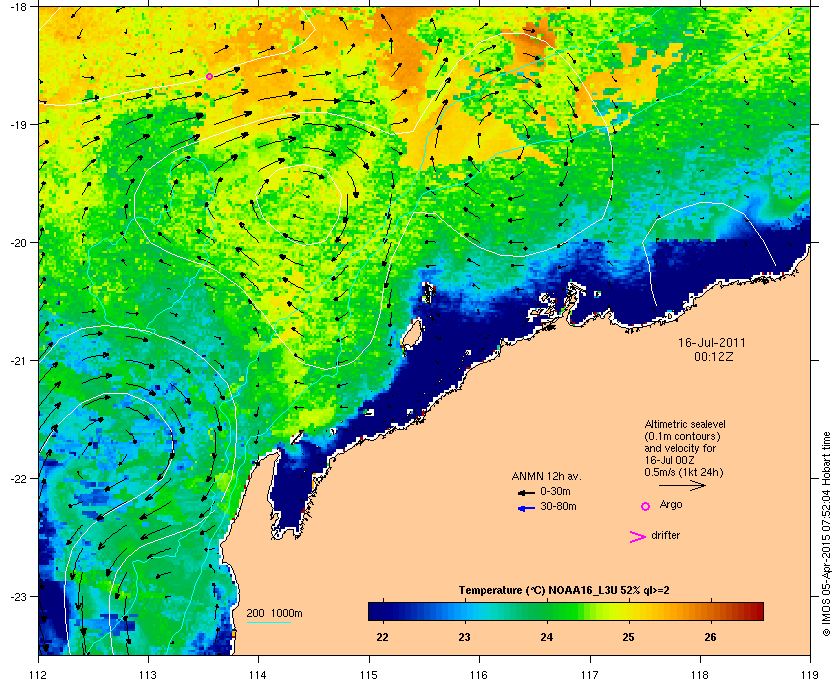Screen dimensions: 840x680
Task: Click the blue 30-80m legend arrow
Action: pos(526,508)
